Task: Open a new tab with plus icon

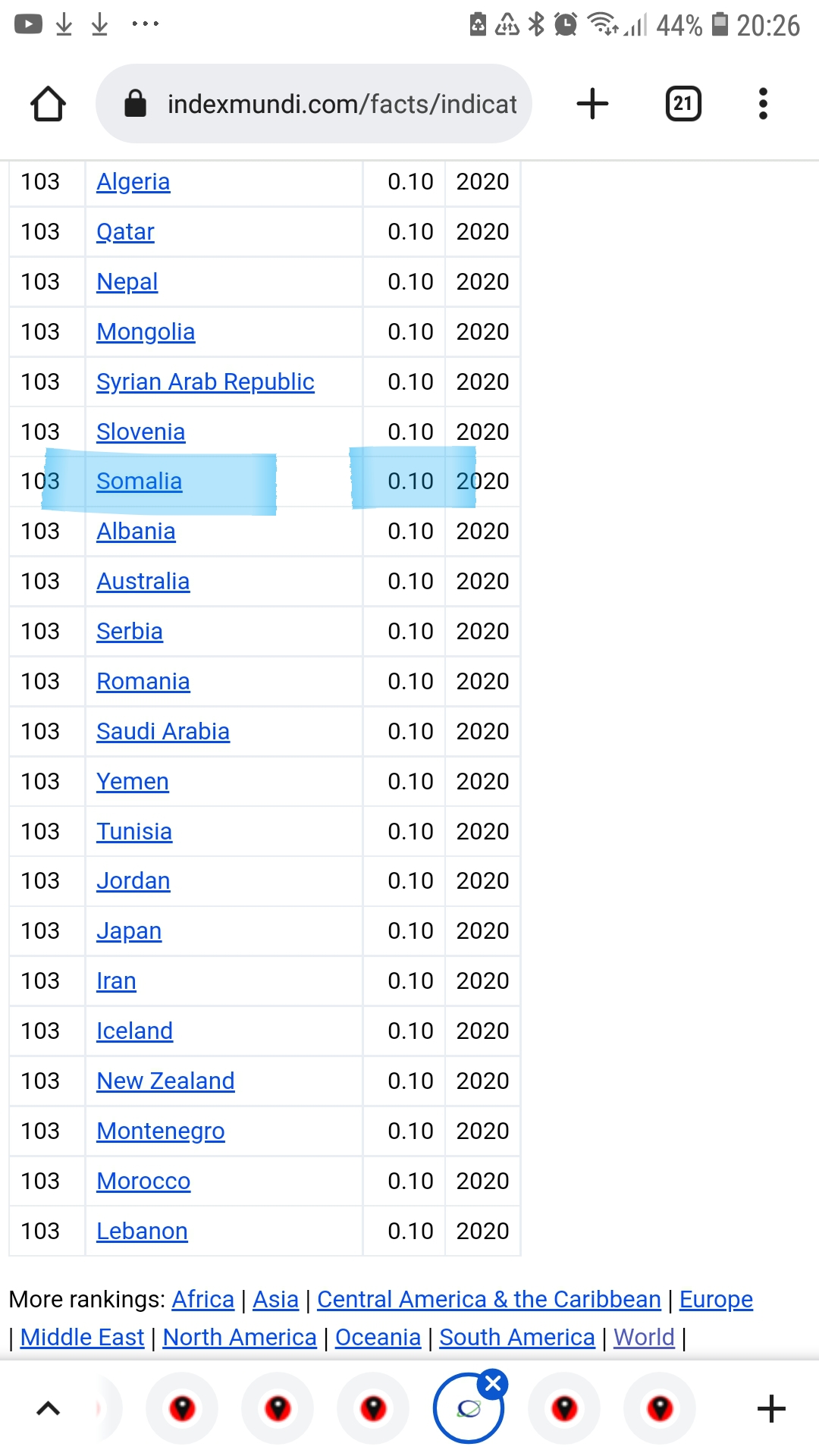Action: point(592,104)
